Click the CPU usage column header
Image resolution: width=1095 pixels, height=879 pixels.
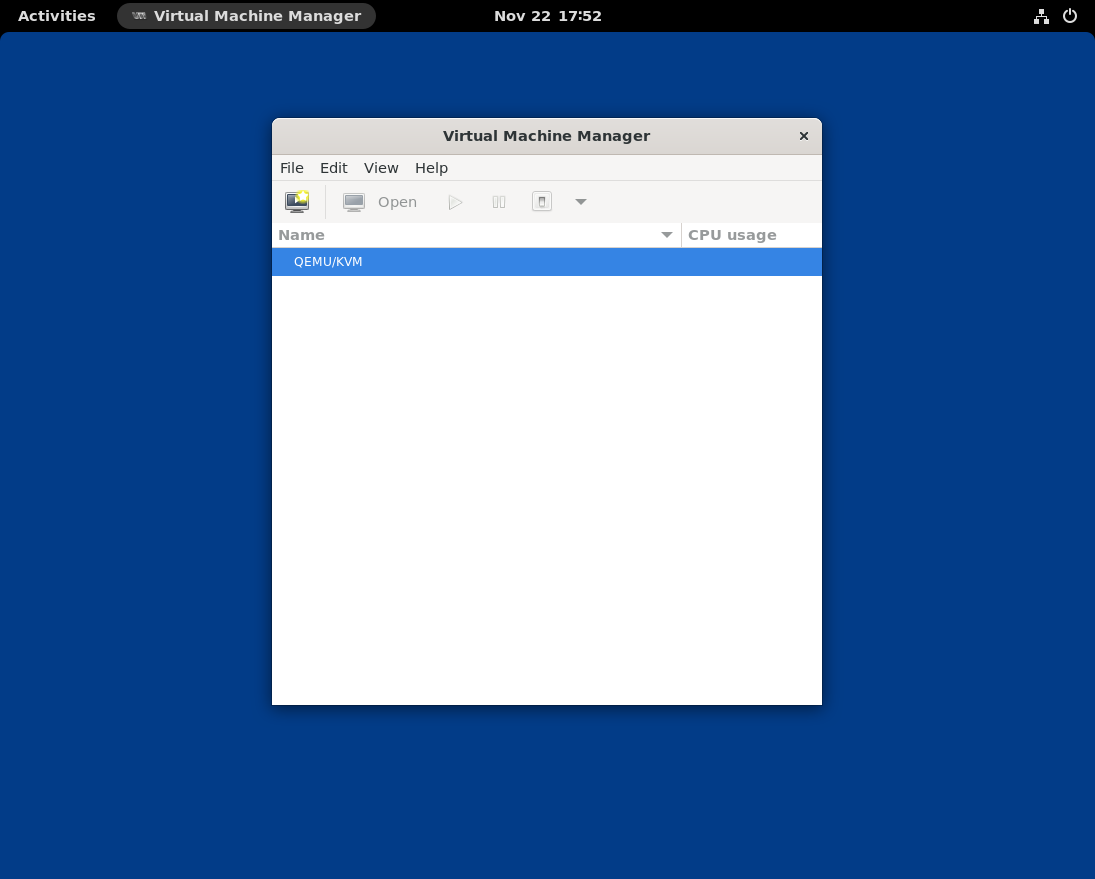point(732,235)
